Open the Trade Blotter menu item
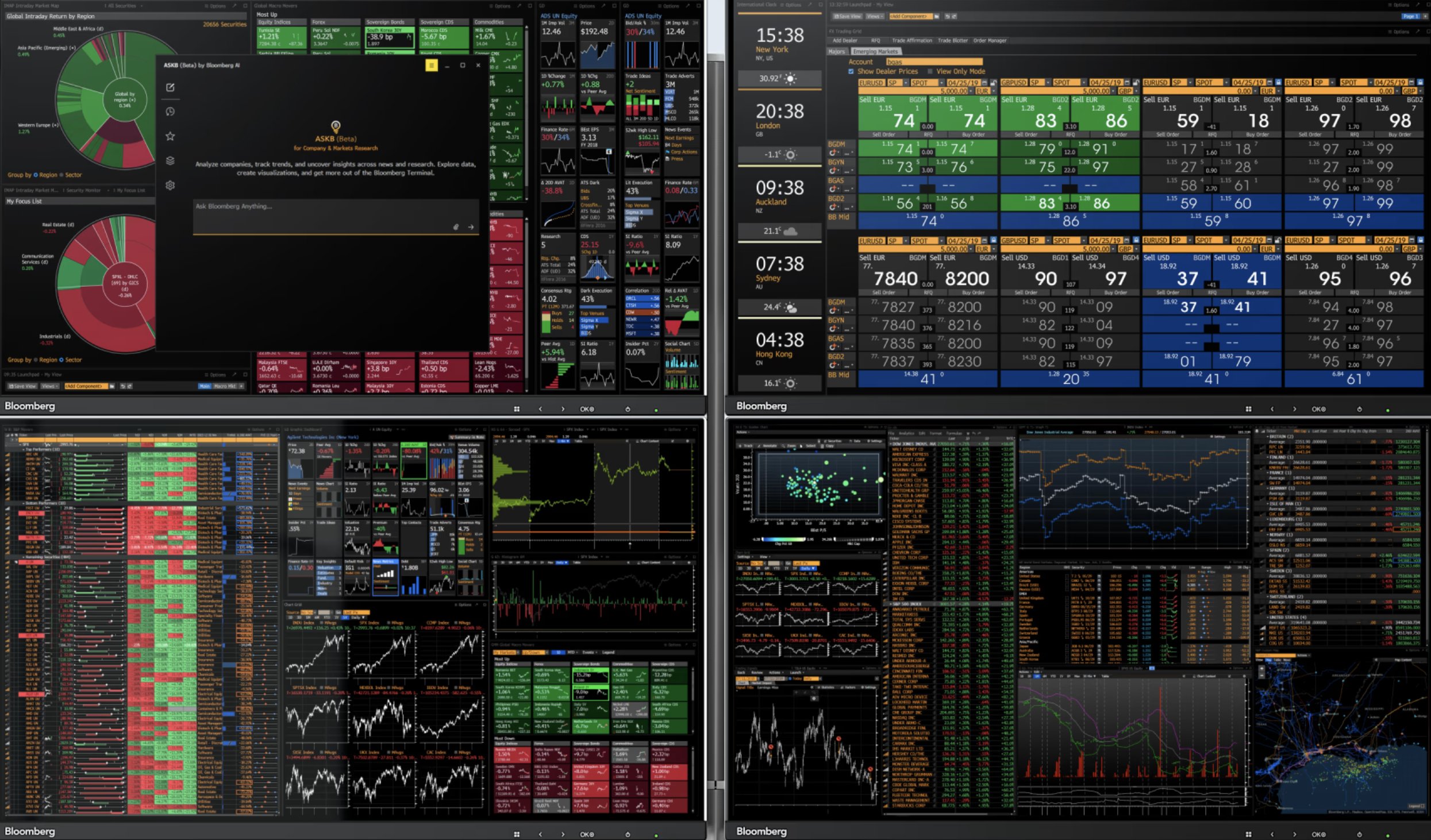Image resolution: width=1431 pixels, height=840 pixels. coord(953,40)
